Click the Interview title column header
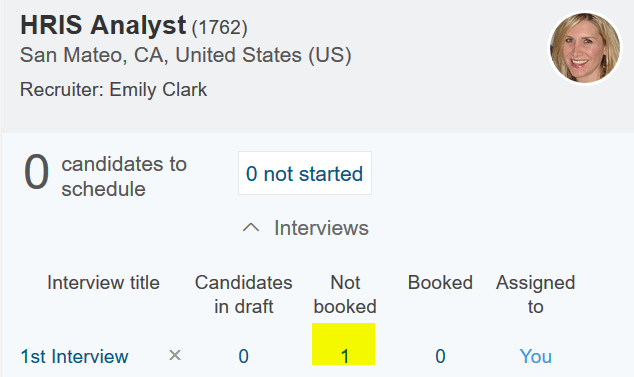Screen dimensions: 634x377 click(103, 282)
